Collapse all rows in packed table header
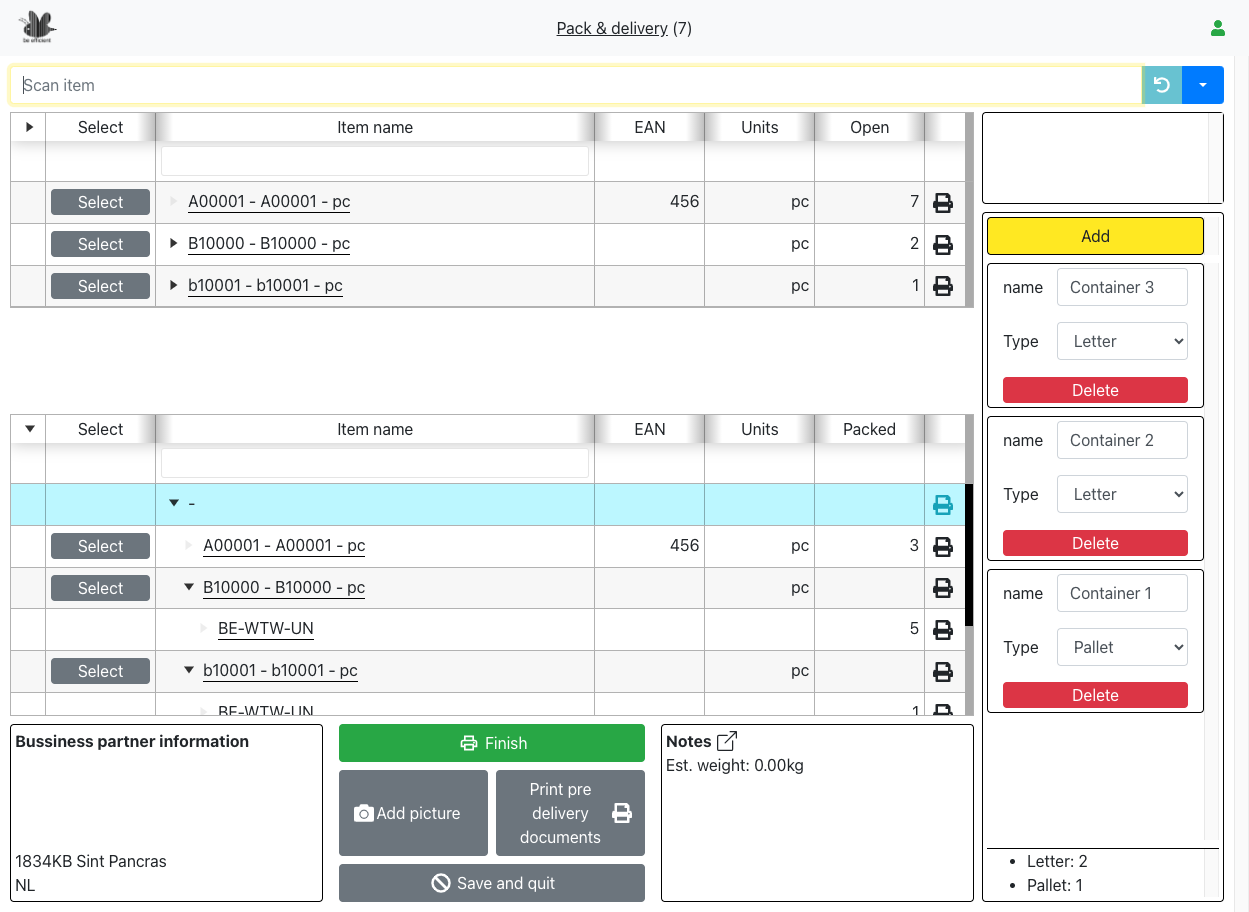Viewport: 1249px width, 912px height. point(29,429)
